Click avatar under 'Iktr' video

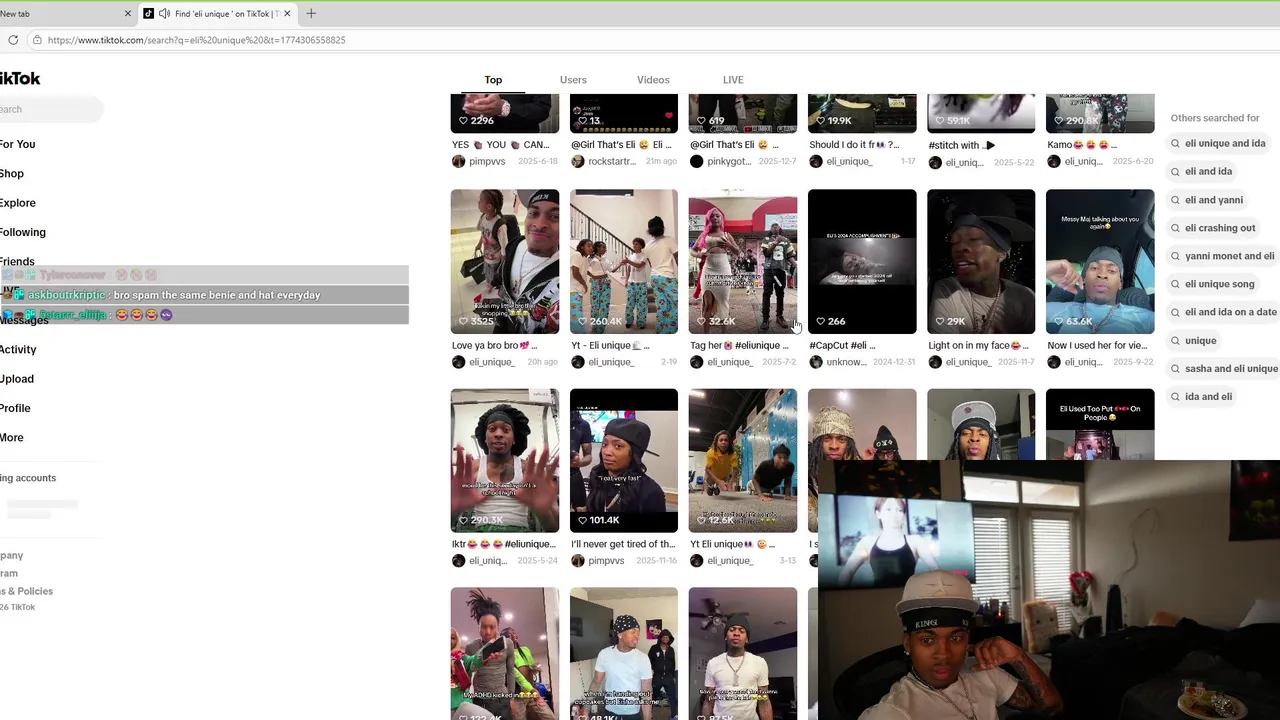tap(458, 561)
